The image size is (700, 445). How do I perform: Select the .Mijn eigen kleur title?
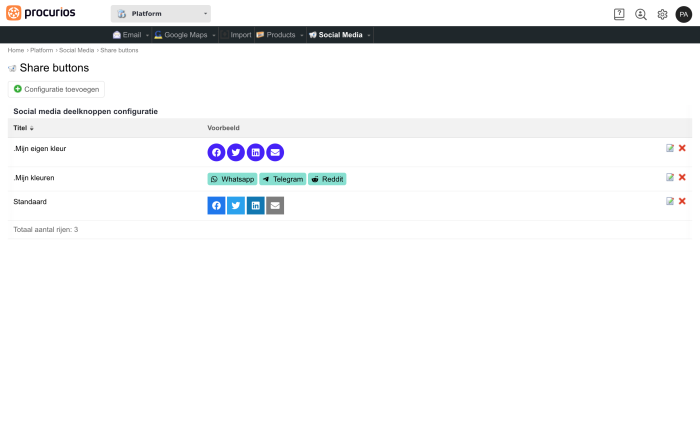point(40,149)
